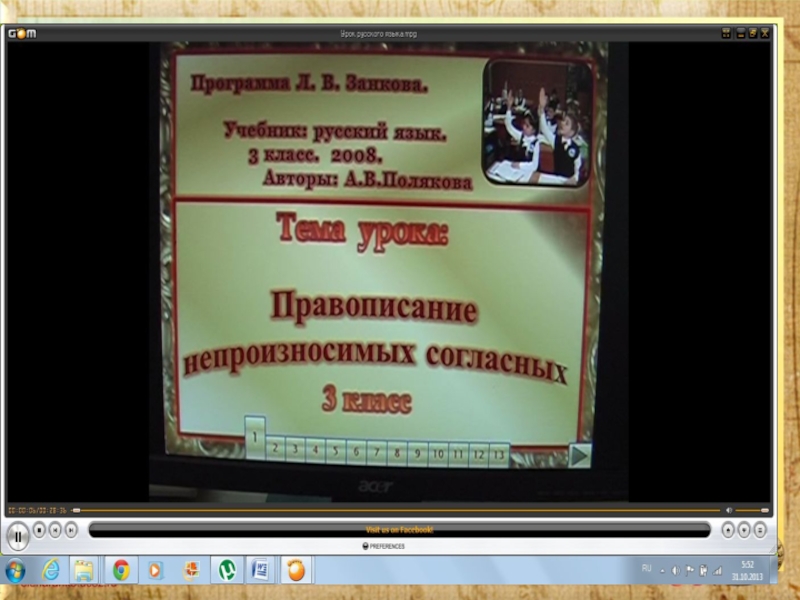Click the open file eject button
This screenshot has height=600, width=800.
[728, 531]
